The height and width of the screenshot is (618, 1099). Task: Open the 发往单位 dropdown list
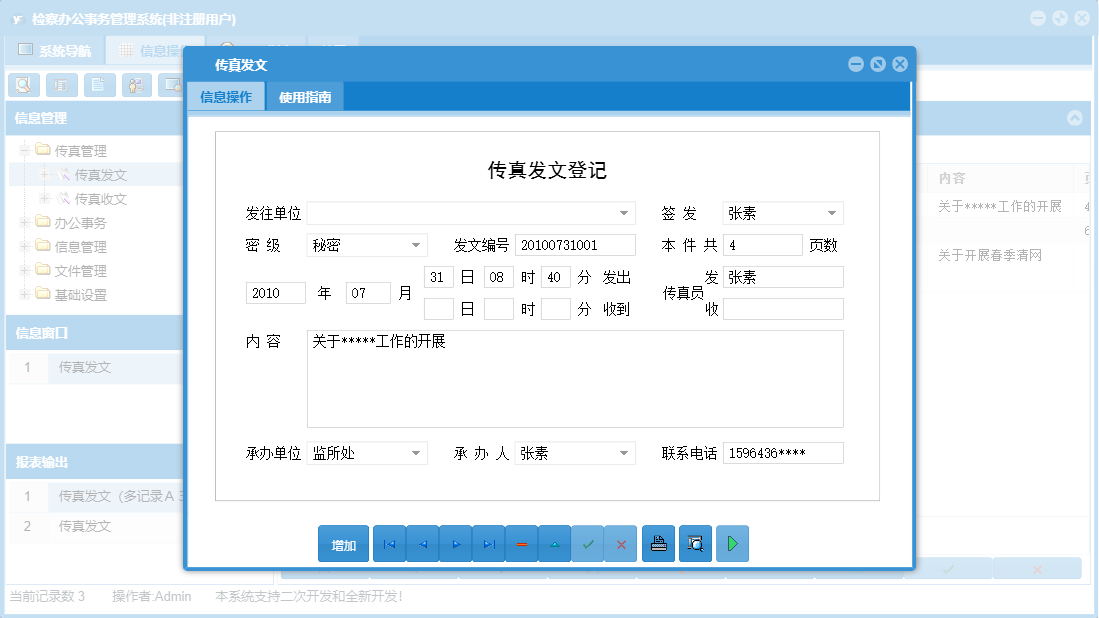[x=625, y=212]
